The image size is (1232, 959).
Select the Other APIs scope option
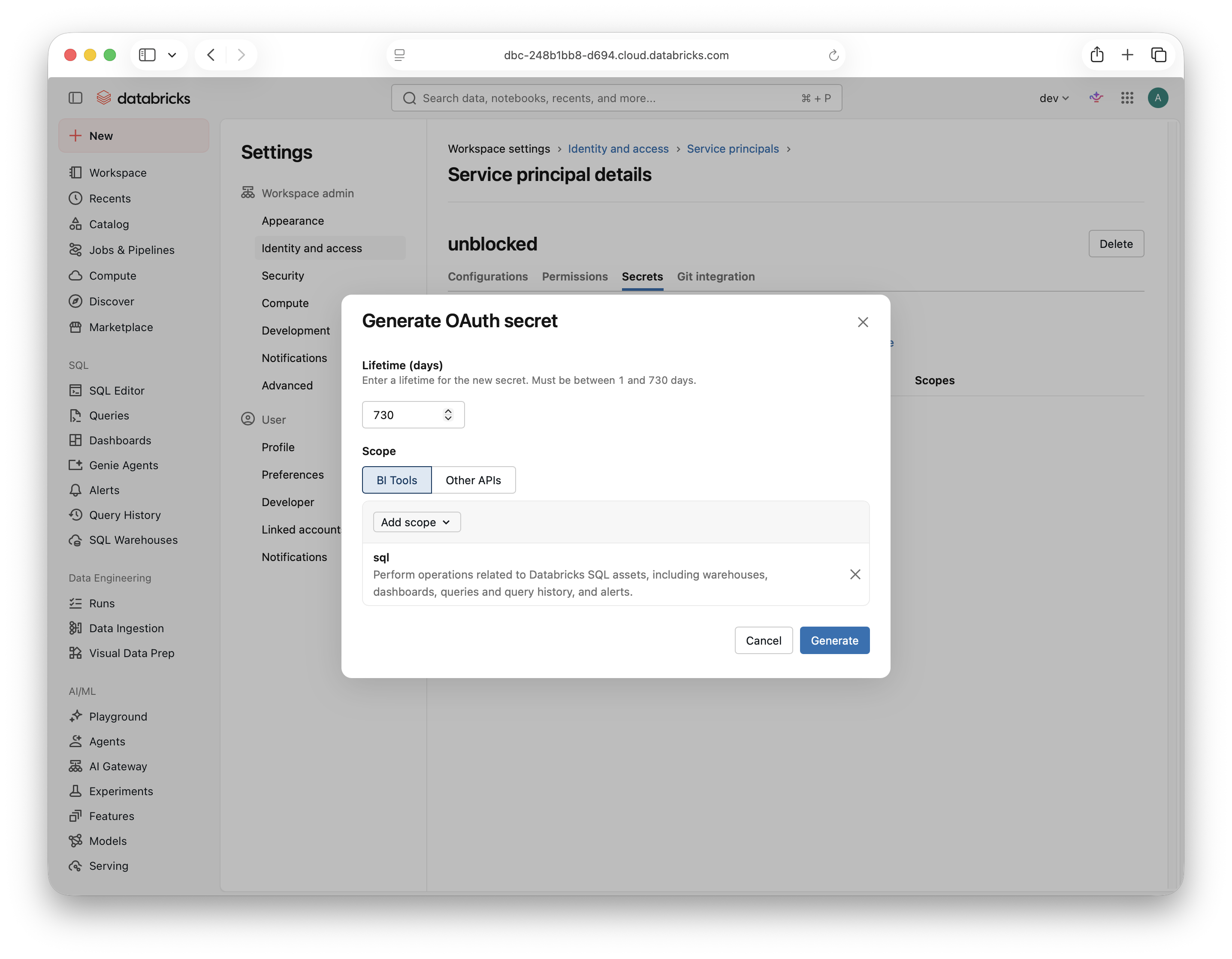(473, 480)
